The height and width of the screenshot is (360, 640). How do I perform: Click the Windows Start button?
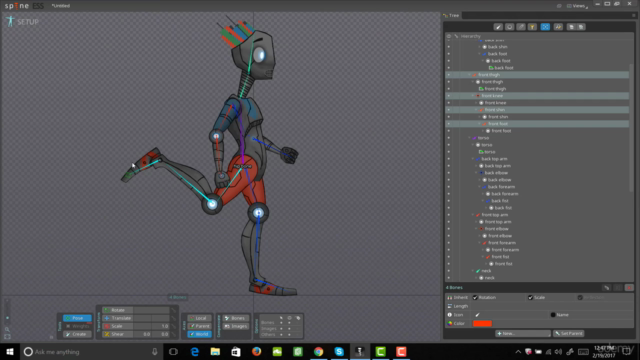10,351
